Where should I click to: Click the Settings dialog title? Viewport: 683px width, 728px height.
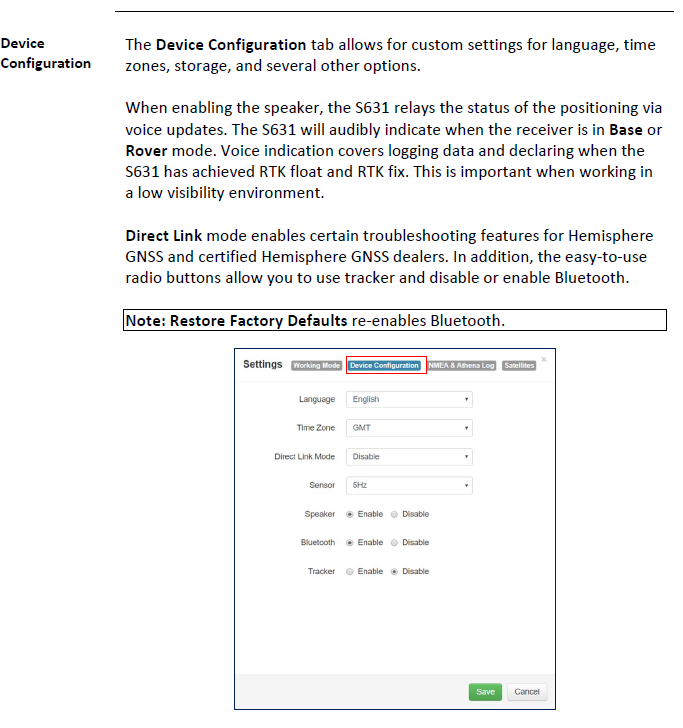click(263, 365)
